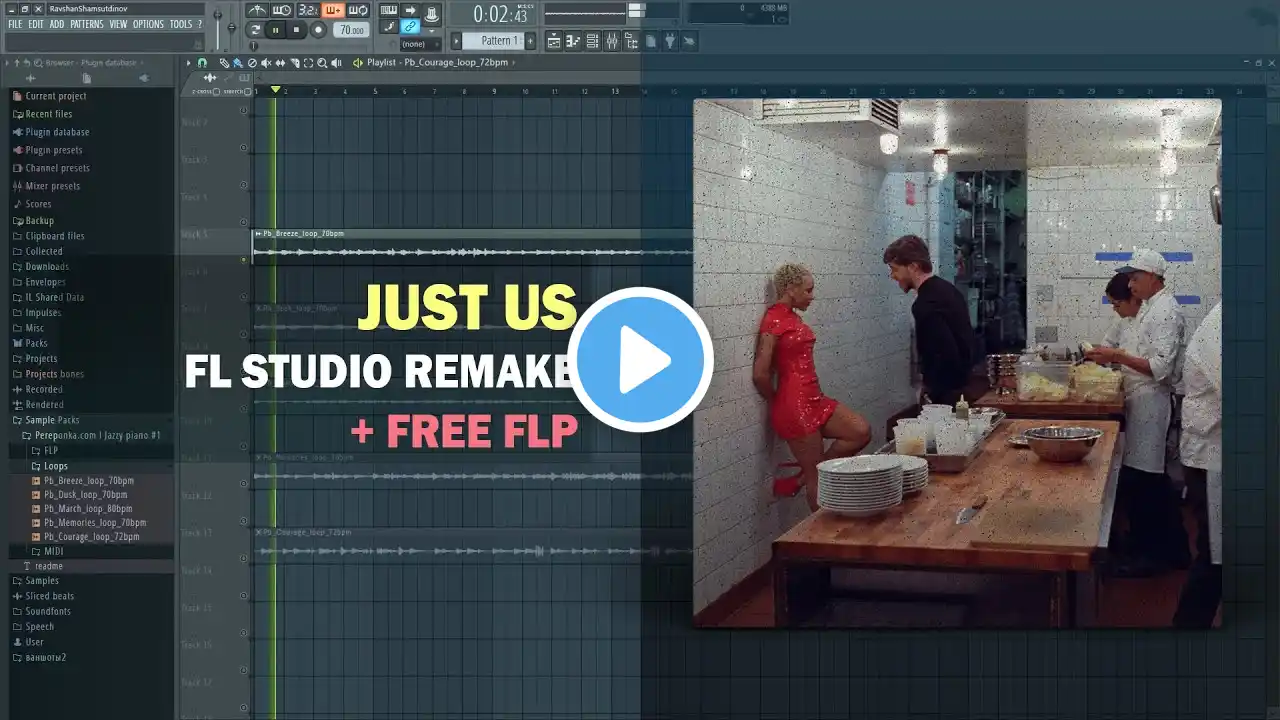Click the hat-shaped icon in the top toolbar
Image resolution: width=1280 pixels, height=720 pixels.
pyautogui.click(x=431, y=13)
